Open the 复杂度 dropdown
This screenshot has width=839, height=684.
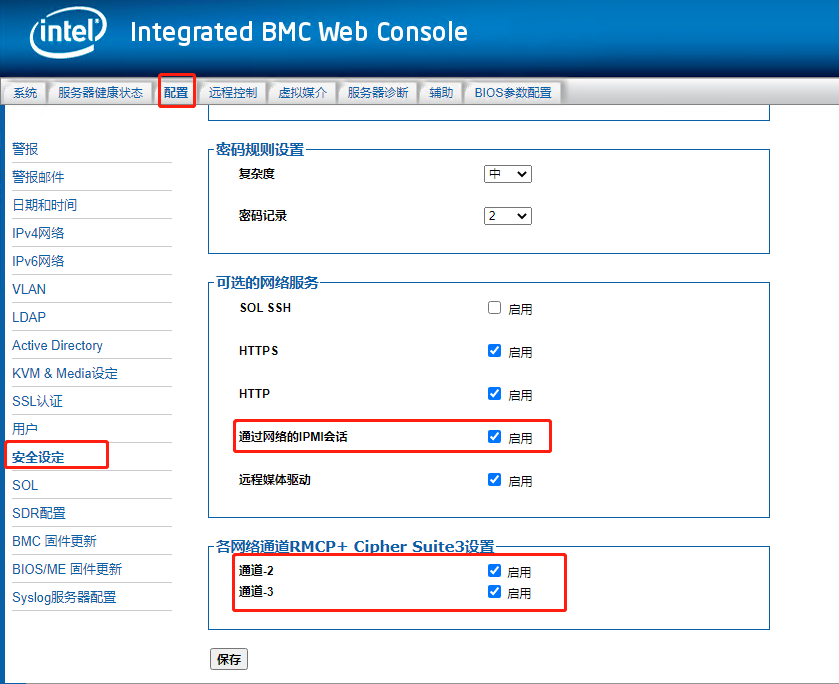coord(508,174)
